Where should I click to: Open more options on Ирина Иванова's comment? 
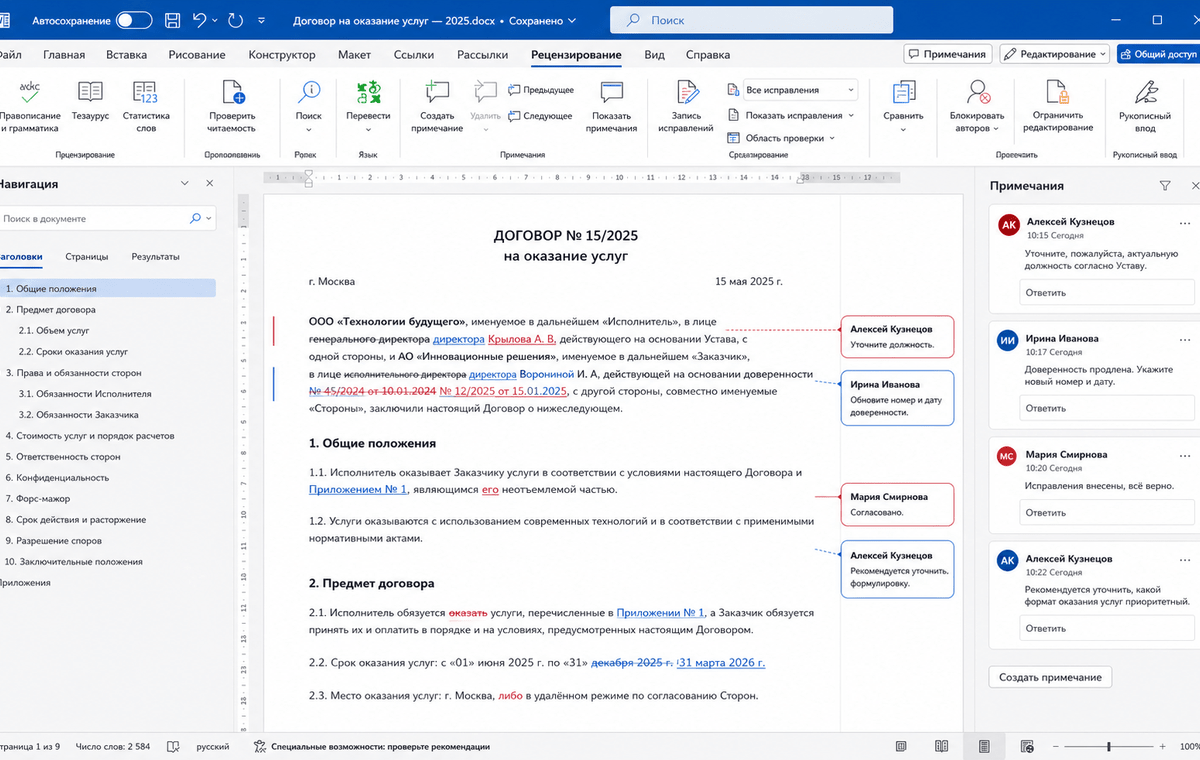[1185, 339]
